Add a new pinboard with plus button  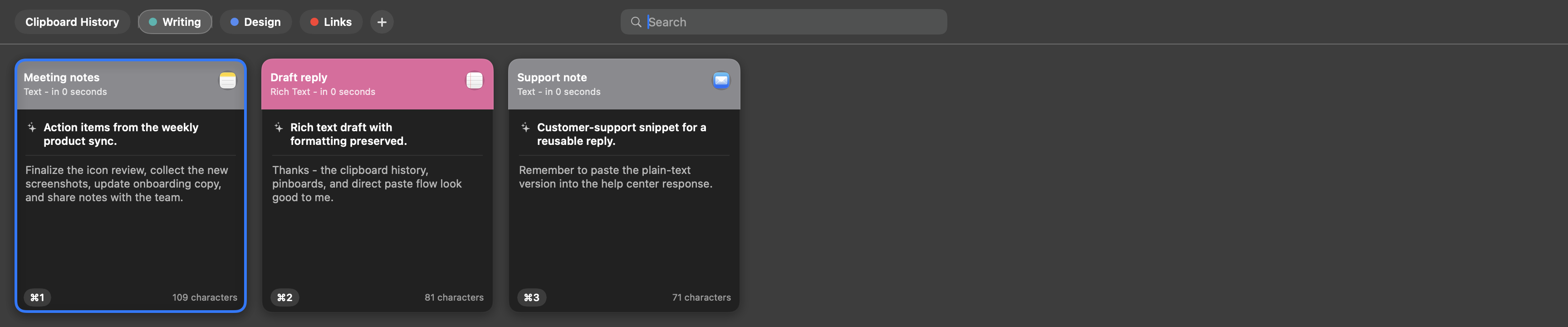pos(382,22)
